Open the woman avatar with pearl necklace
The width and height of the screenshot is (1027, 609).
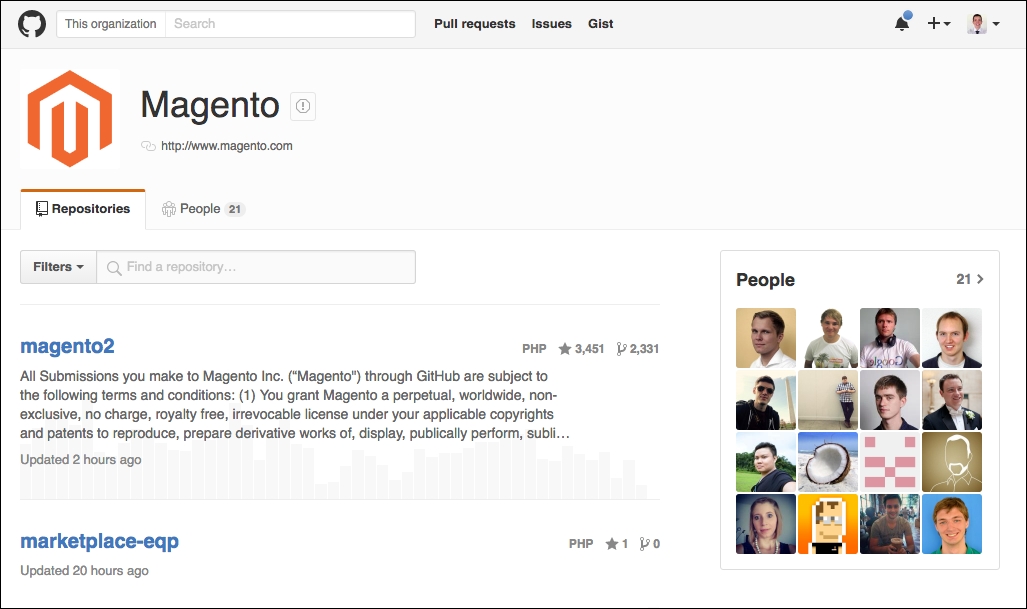(766, 524)
